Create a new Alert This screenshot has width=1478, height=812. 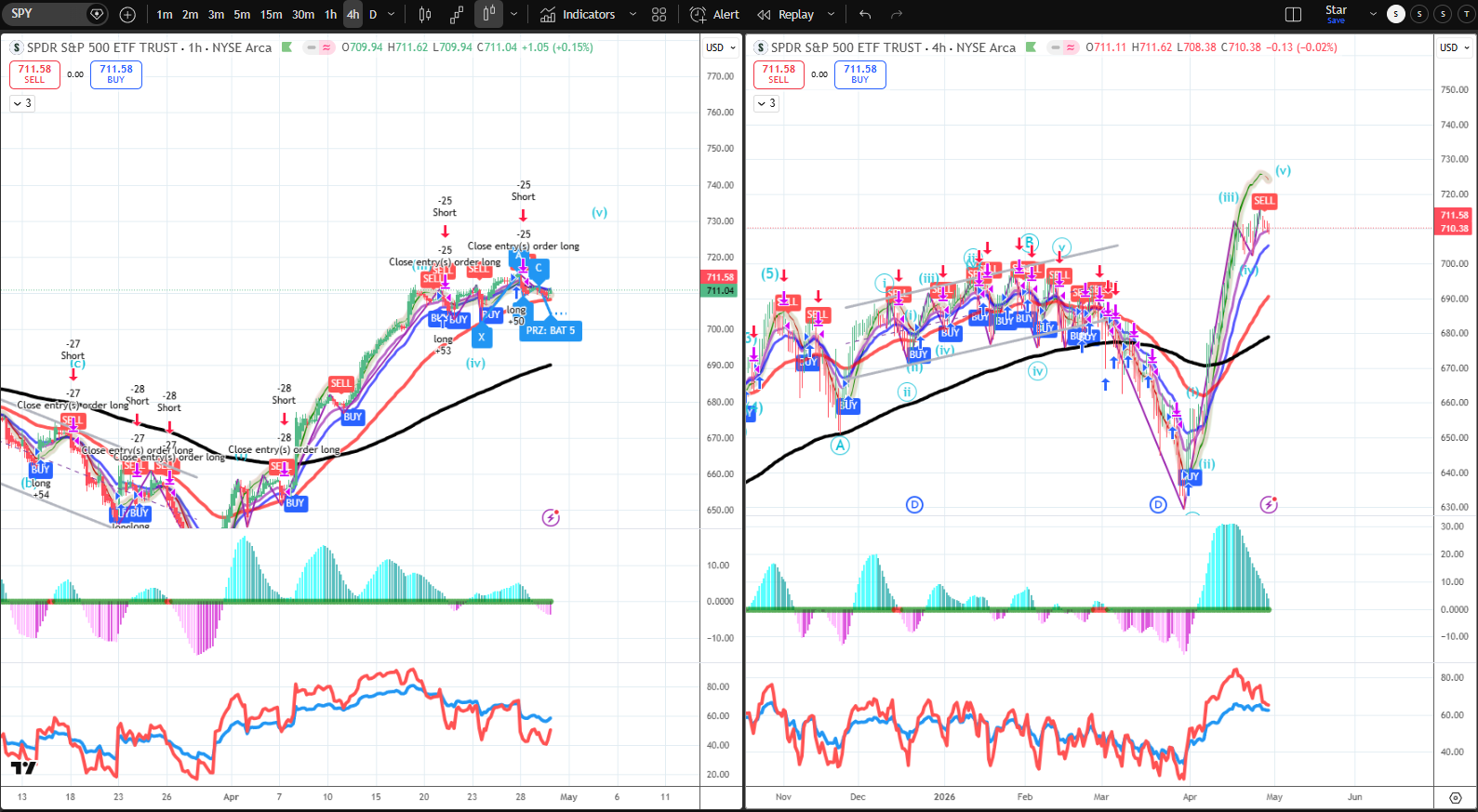click(x=714, y=15)
